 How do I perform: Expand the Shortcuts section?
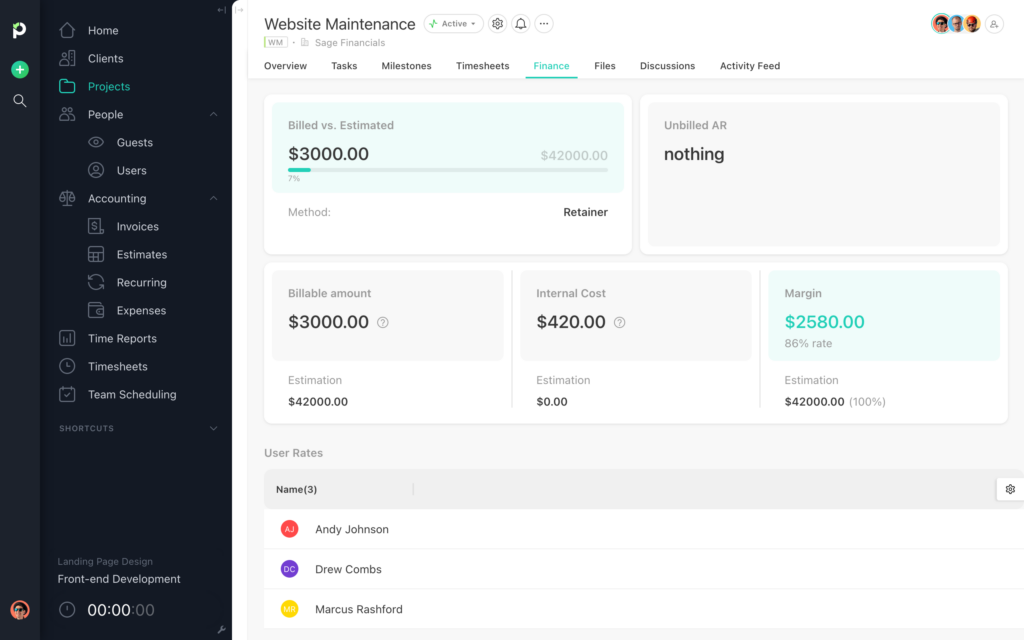[x=213, y=428]
